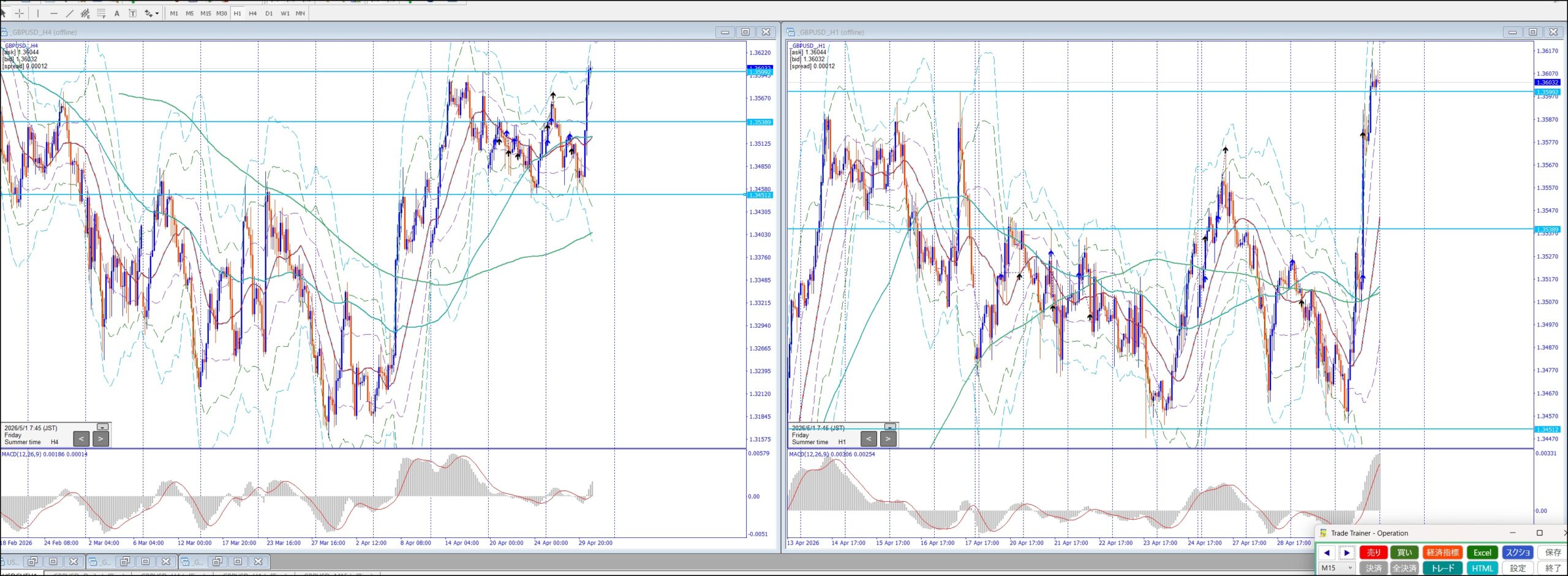This screenshot has height=576, width=1568.
Task: Select the trendline drawing tool
Action: coord(69,13)
